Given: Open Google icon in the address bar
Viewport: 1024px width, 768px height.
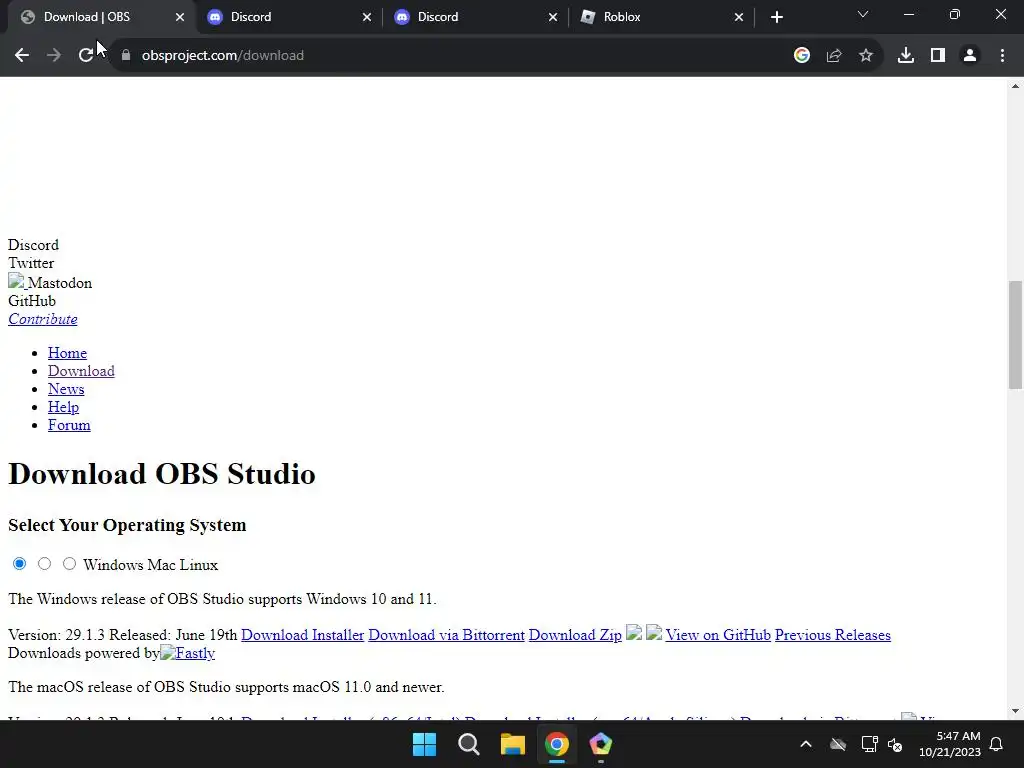Looking at the screenshot, I should point(802,56).
